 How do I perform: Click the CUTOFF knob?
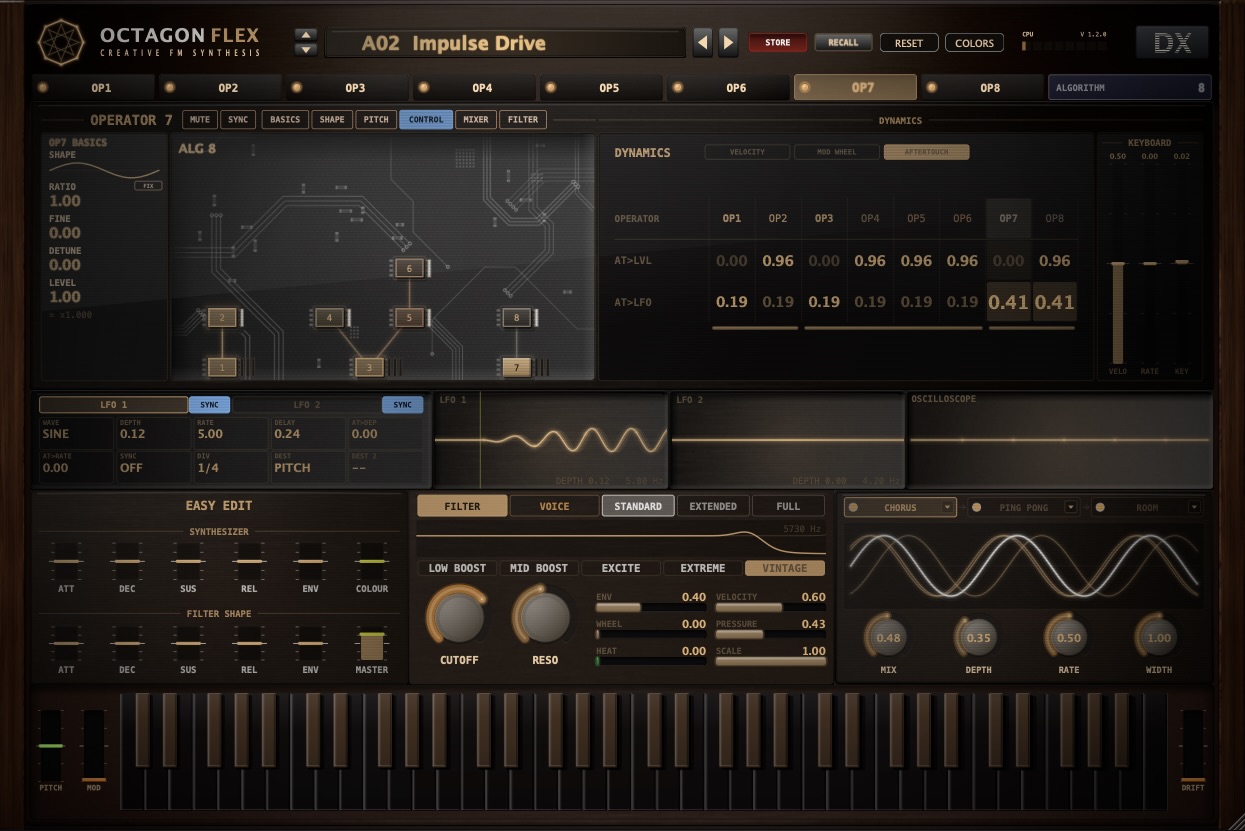pos(459,616)
